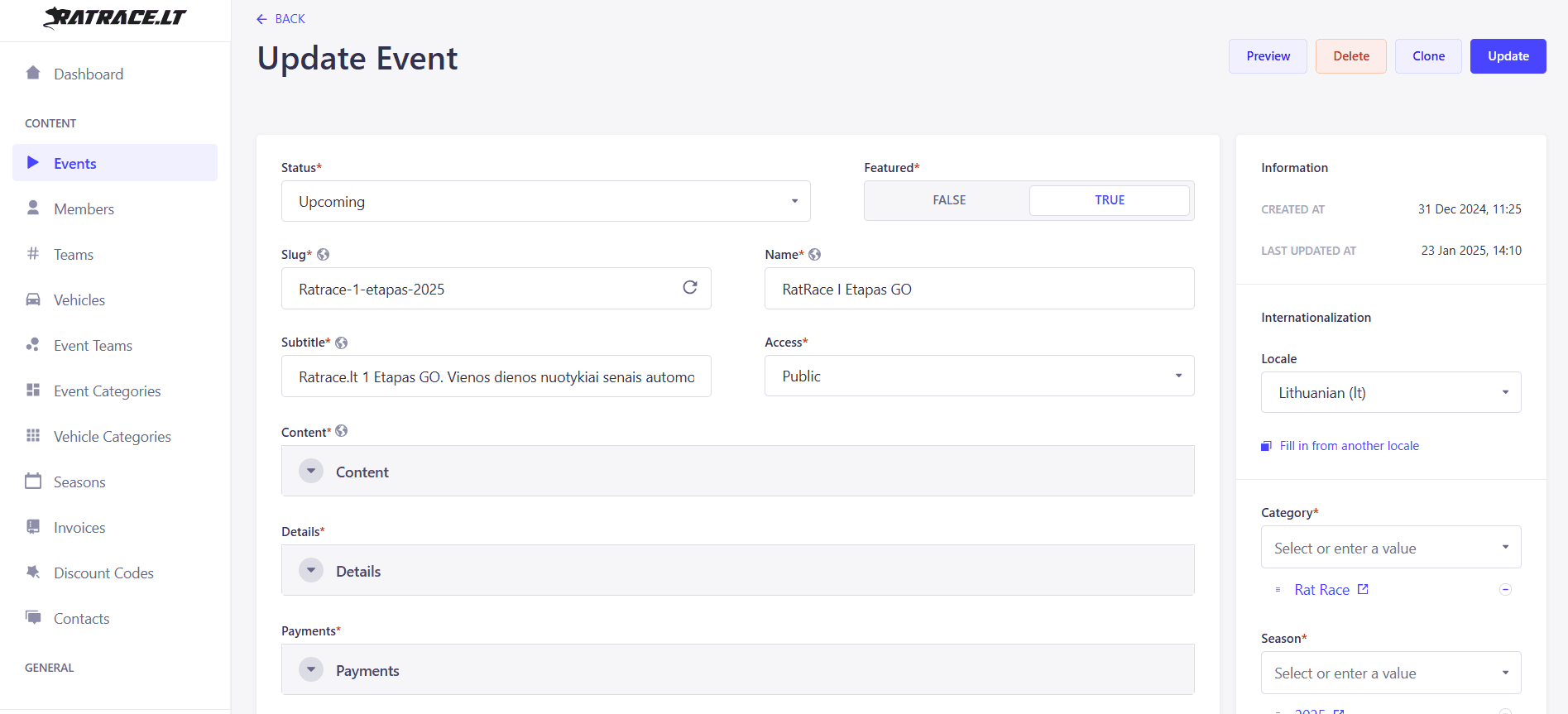This screenshot has height=714, width=1568.
Task: Open the Locale dropdown Lithuanian (lt)
Action: [1391, 392]
